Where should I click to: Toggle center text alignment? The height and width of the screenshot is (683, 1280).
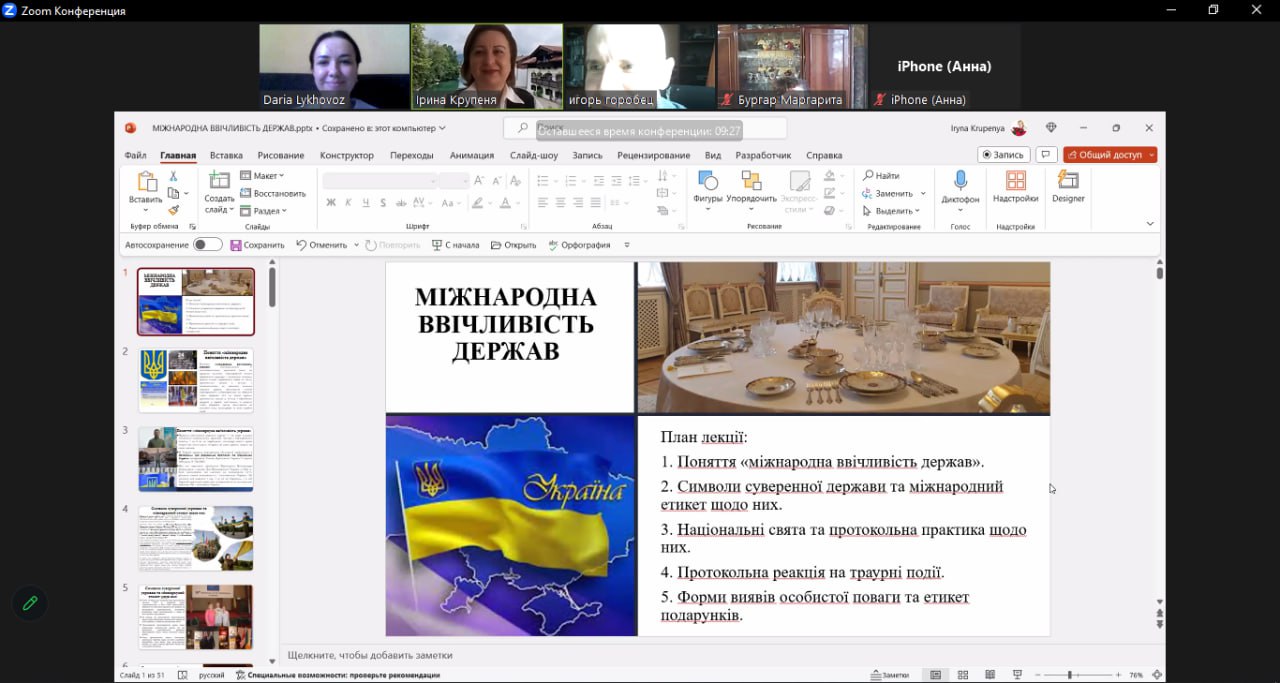point(560,203)
